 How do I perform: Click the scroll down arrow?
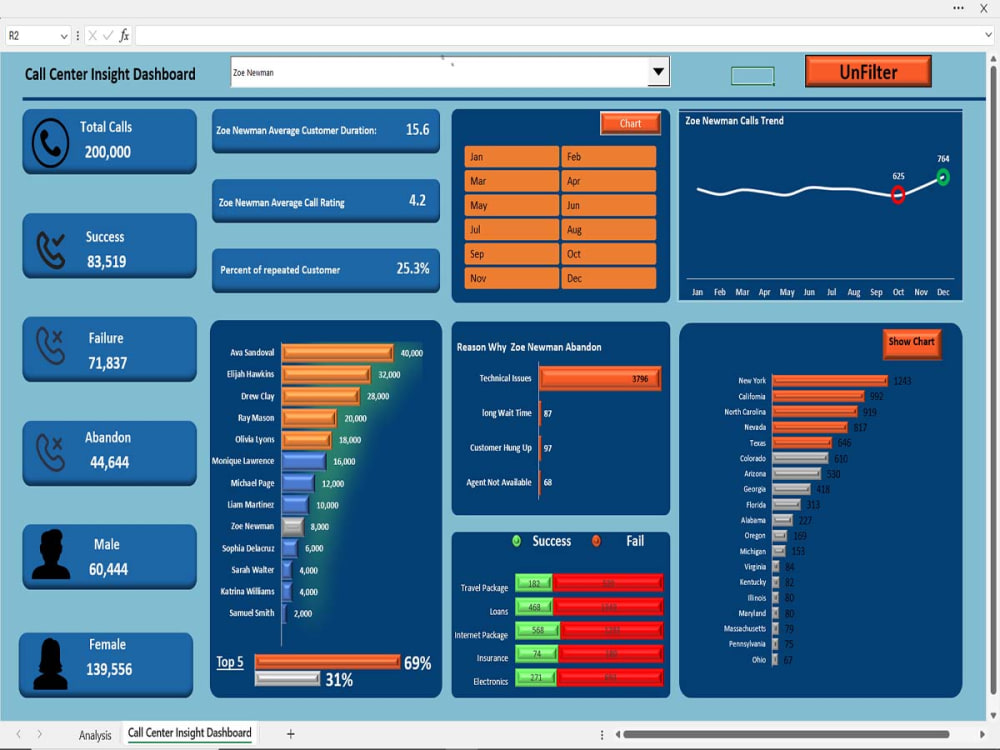tap(993, 716)
